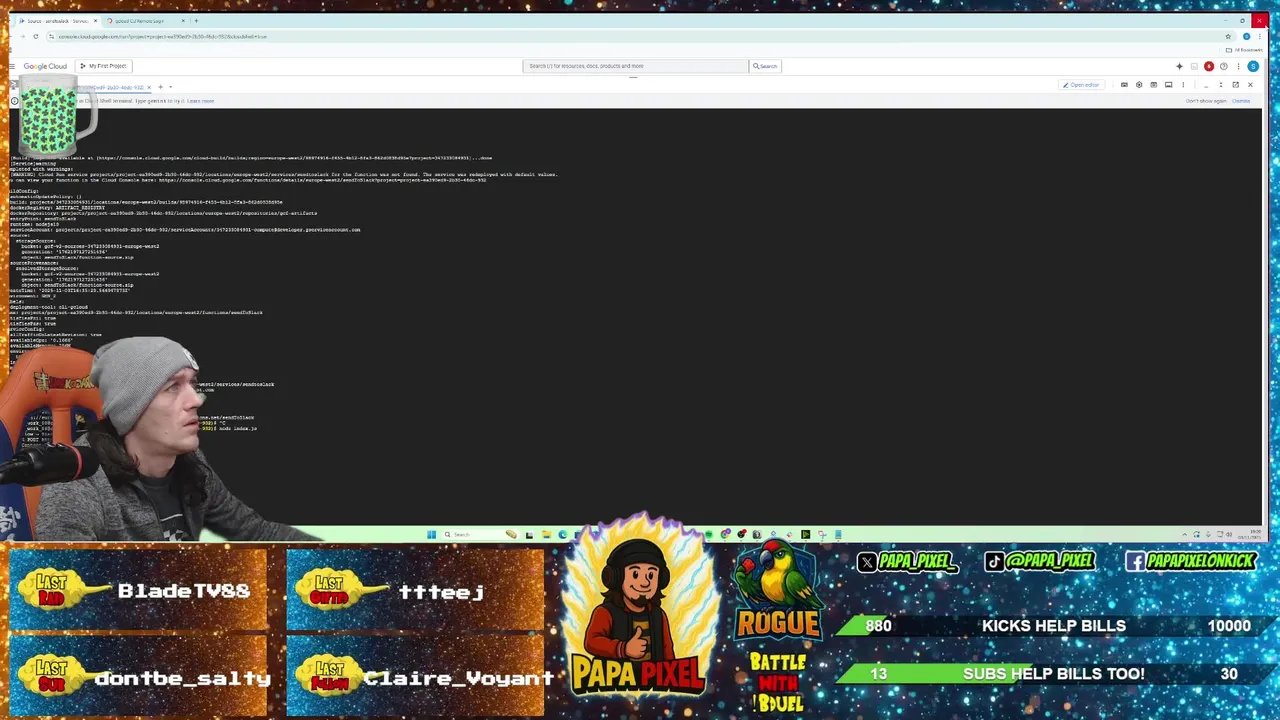Open the taskbar clock and date
This screenshot has width=1280, height=720.
coord(1250,535)
